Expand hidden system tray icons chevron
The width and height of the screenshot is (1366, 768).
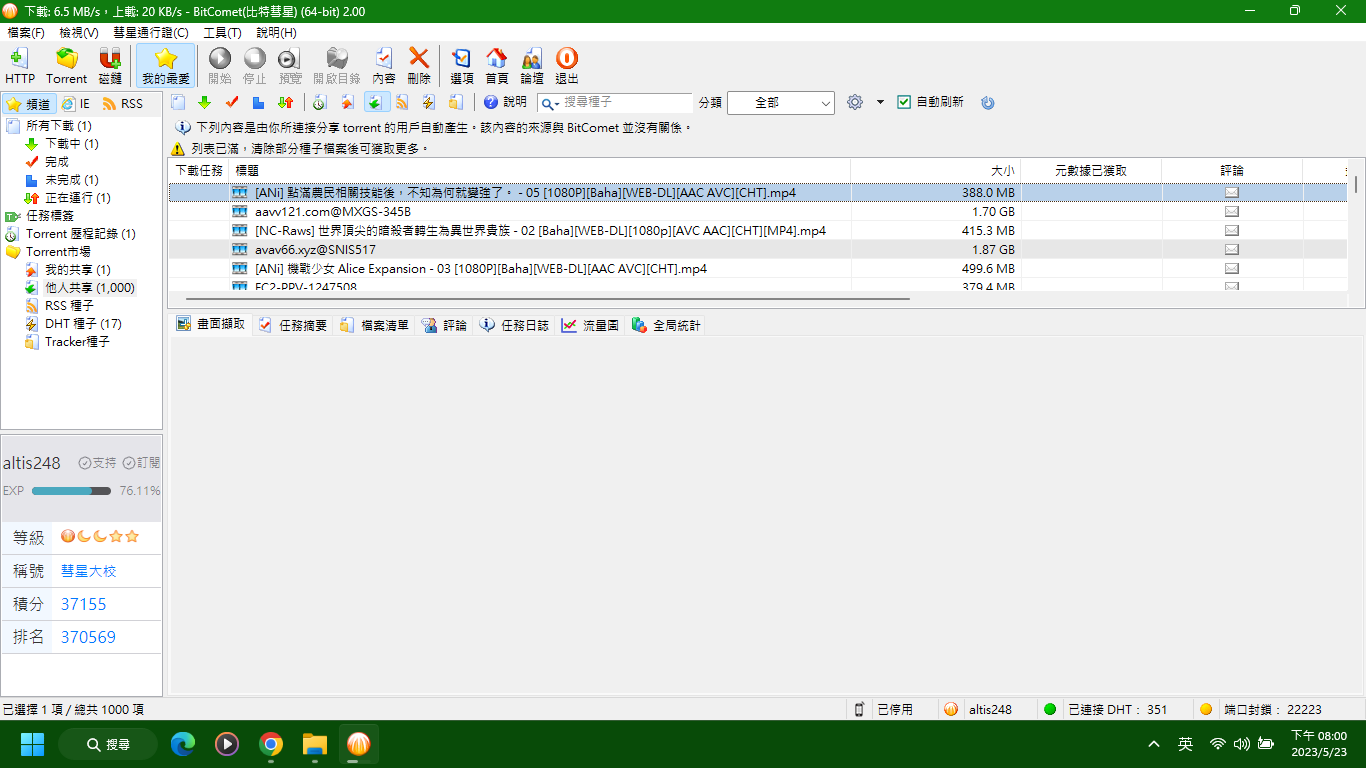(1154, 744)
